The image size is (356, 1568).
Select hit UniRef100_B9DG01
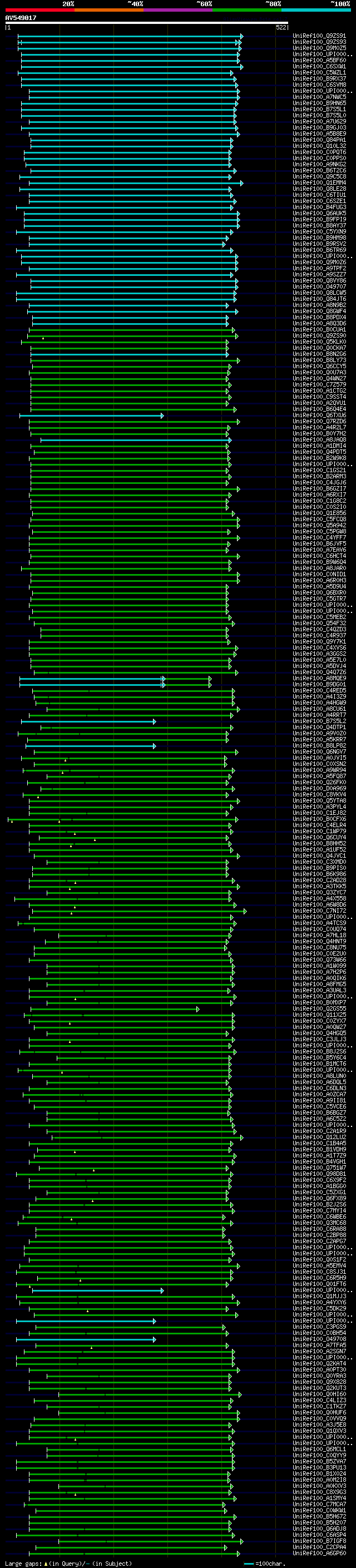click(x=319, y=685)
